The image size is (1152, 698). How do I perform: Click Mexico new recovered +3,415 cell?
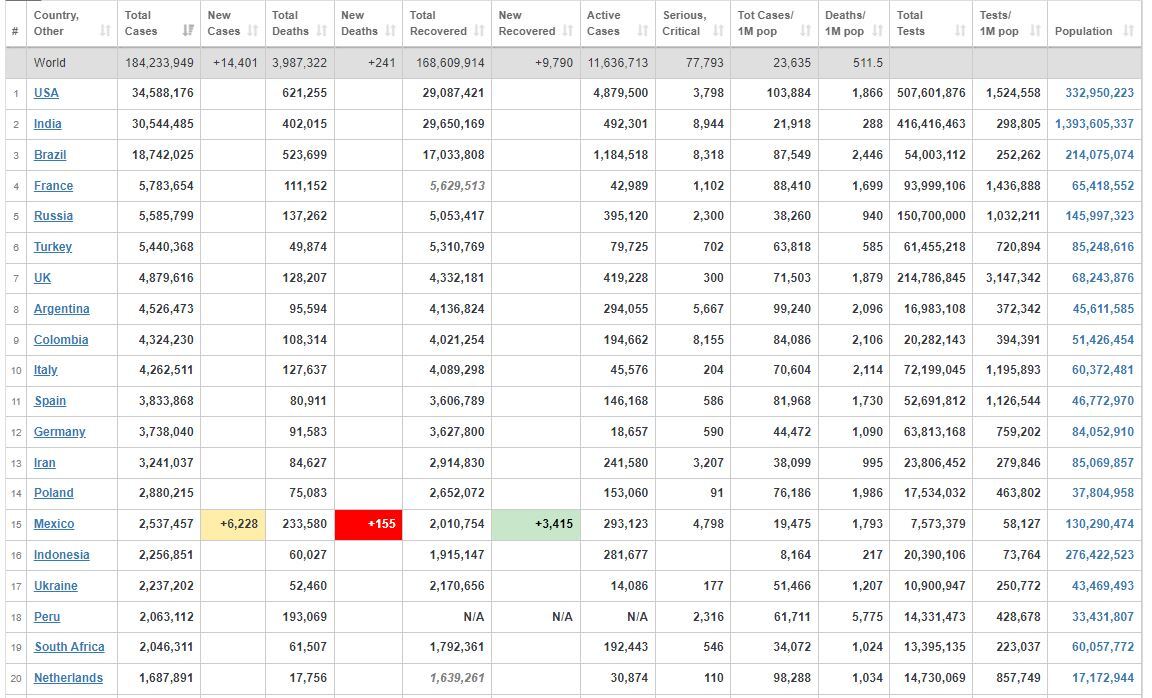coord(536,524)
